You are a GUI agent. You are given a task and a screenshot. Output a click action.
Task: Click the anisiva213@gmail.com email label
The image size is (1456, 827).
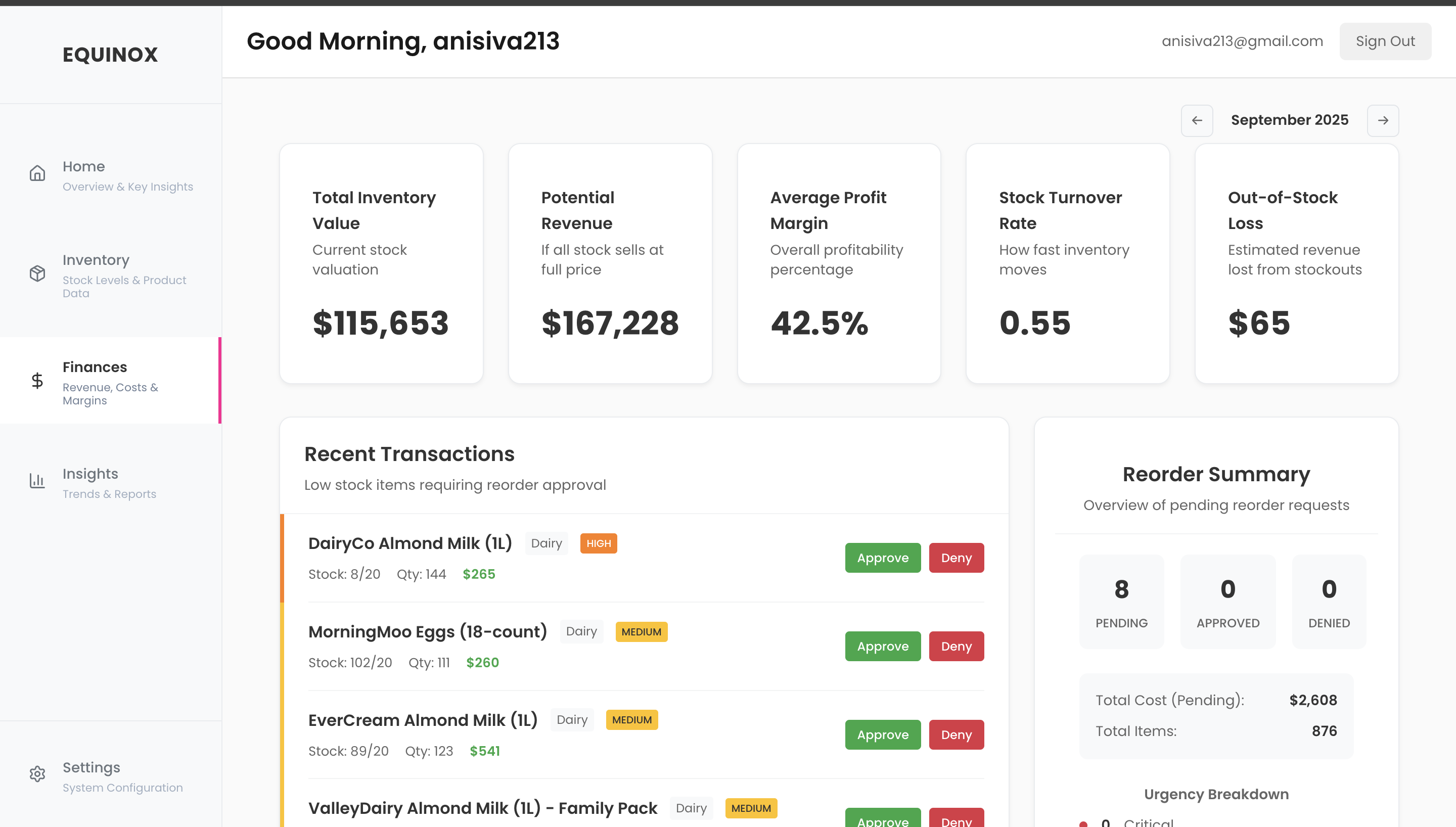1242,41
